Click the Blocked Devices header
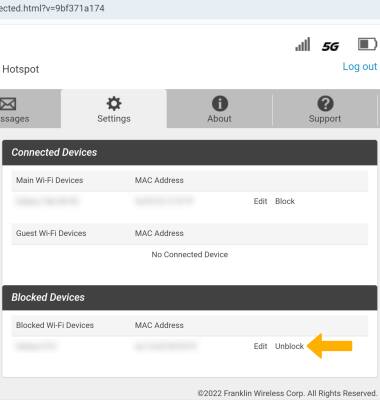The image size is (380, 400). pyautogui.click(x=190, y=298)
